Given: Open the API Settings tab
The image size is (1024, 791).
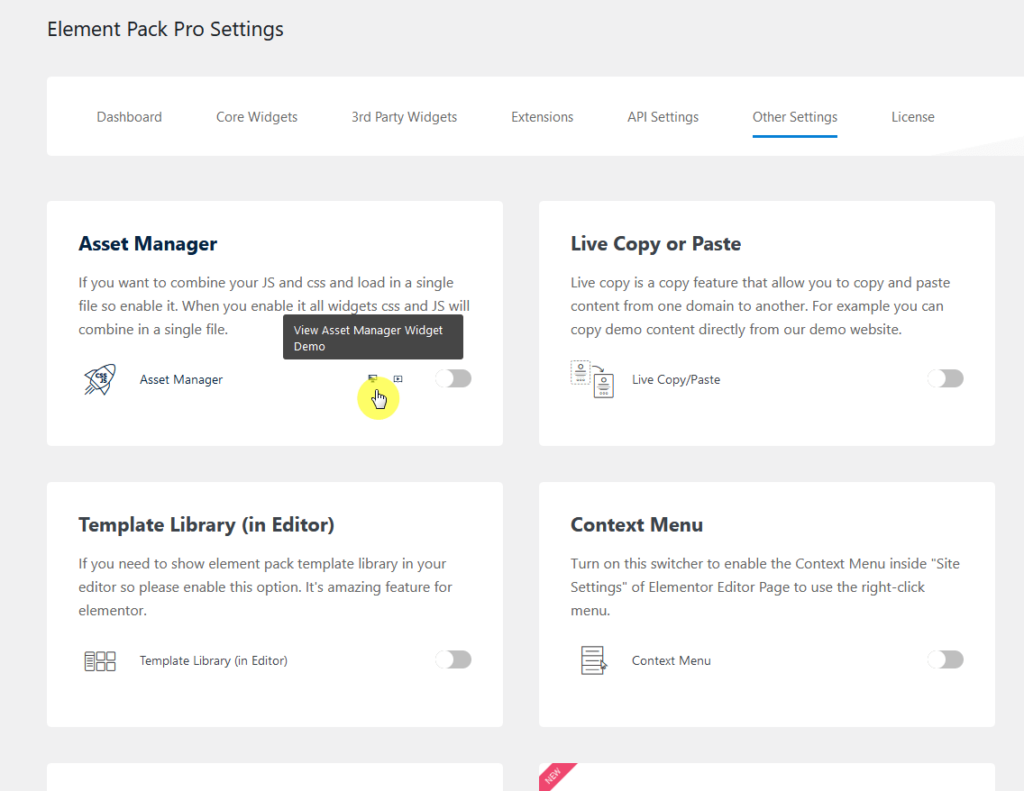Looking at the screenshot, I should [x=663, y=117].
